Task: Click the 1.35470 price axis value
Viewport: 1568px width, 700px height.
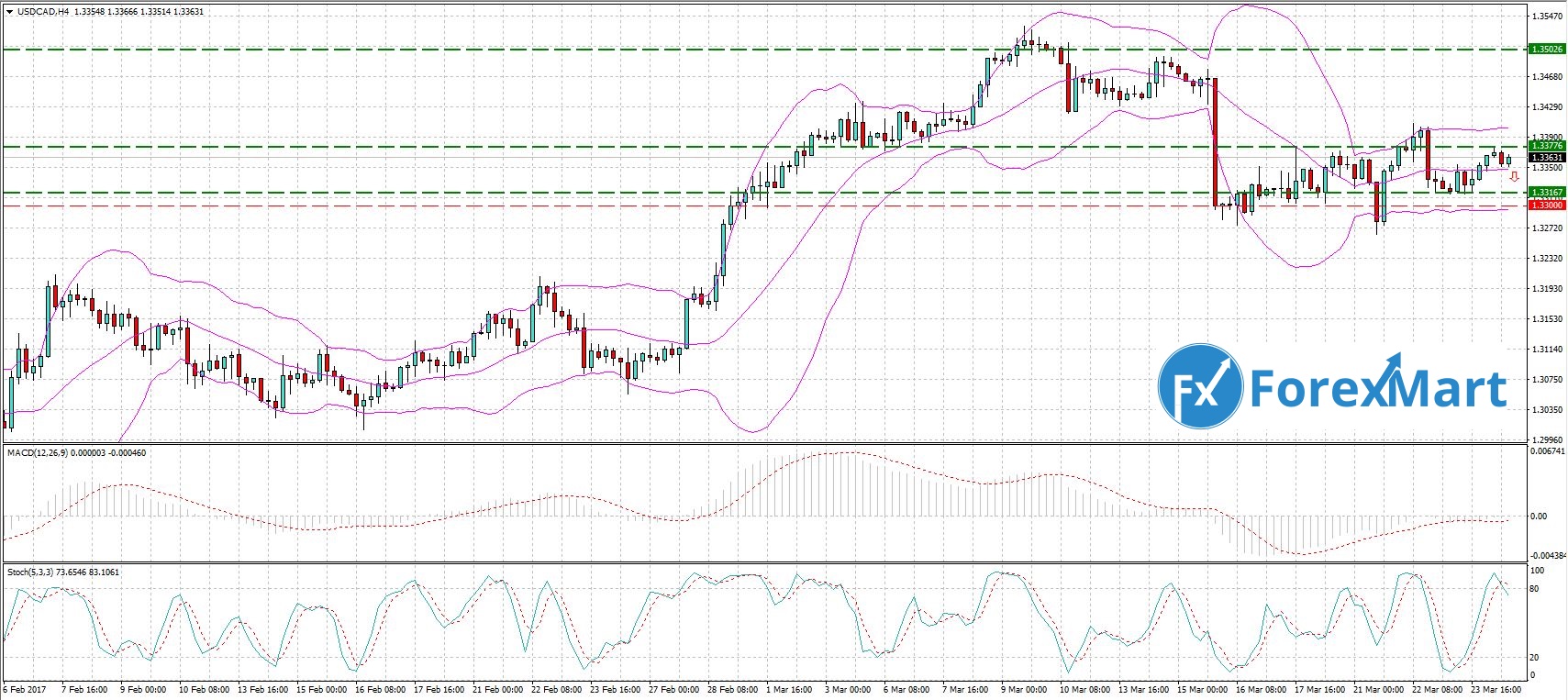Action: 1547,17
